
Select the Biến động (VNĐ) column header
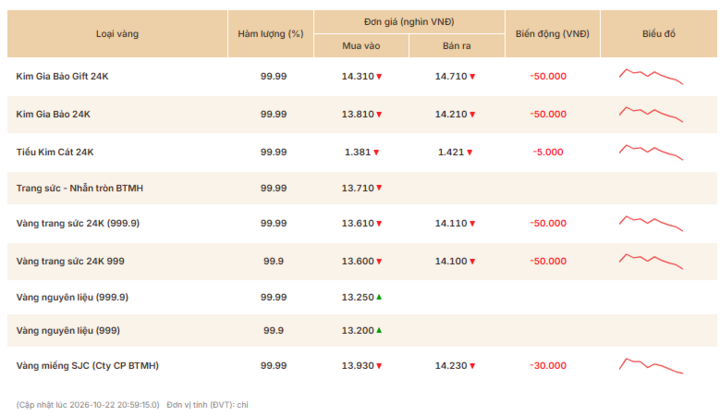pyautogui.click(x=552, y=34)
